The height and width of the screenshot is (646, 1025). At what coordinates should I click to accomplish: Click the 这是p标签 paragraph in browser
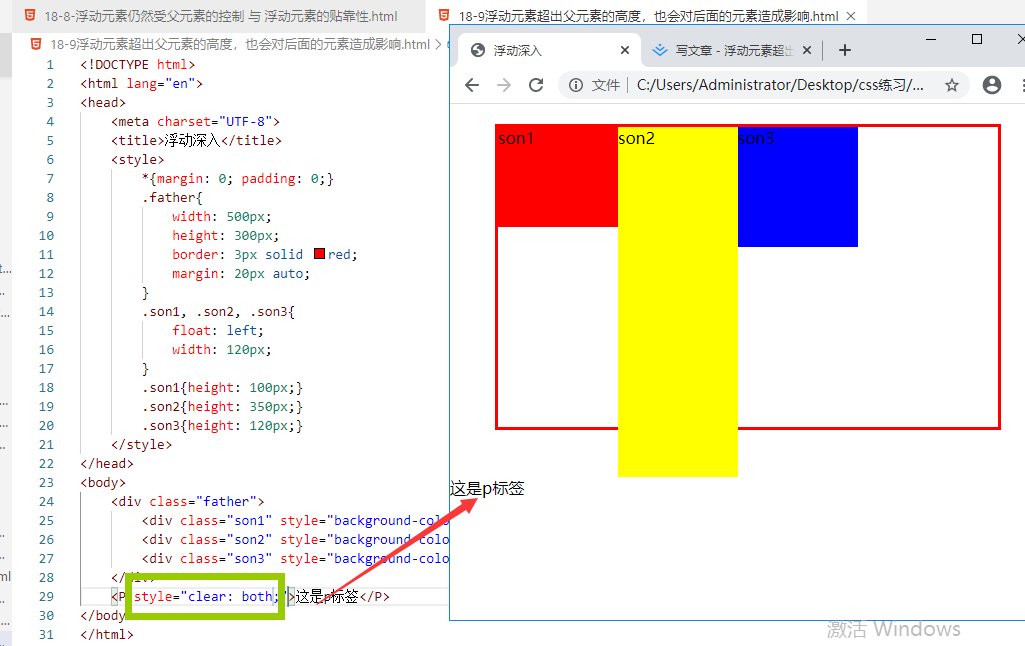(487, 488)
